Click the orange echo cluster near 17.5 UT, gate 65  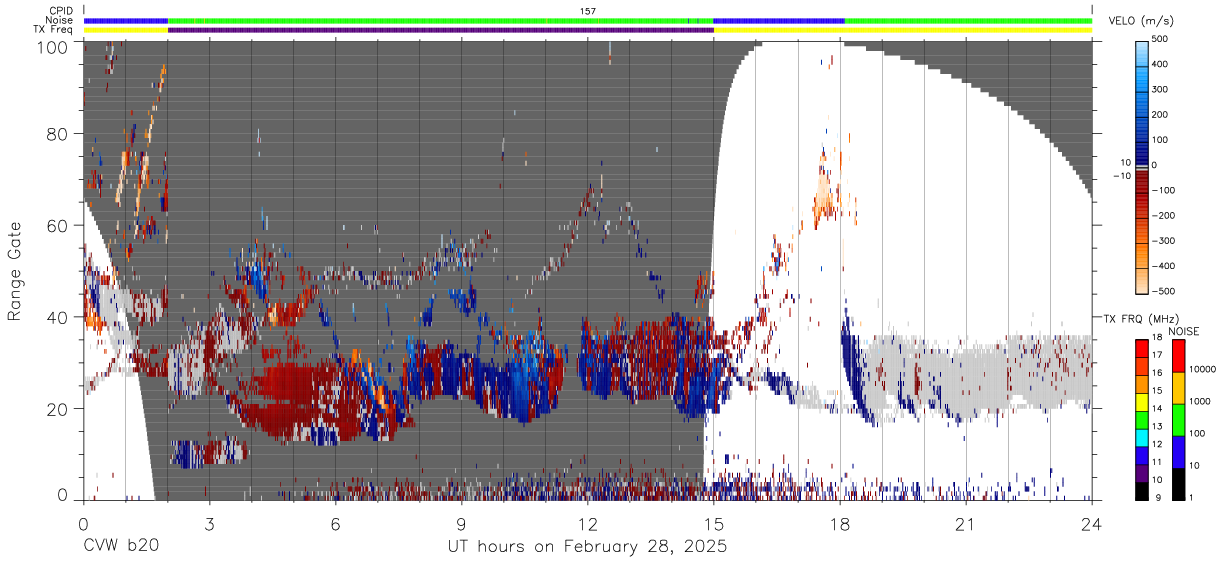[823, 198]
